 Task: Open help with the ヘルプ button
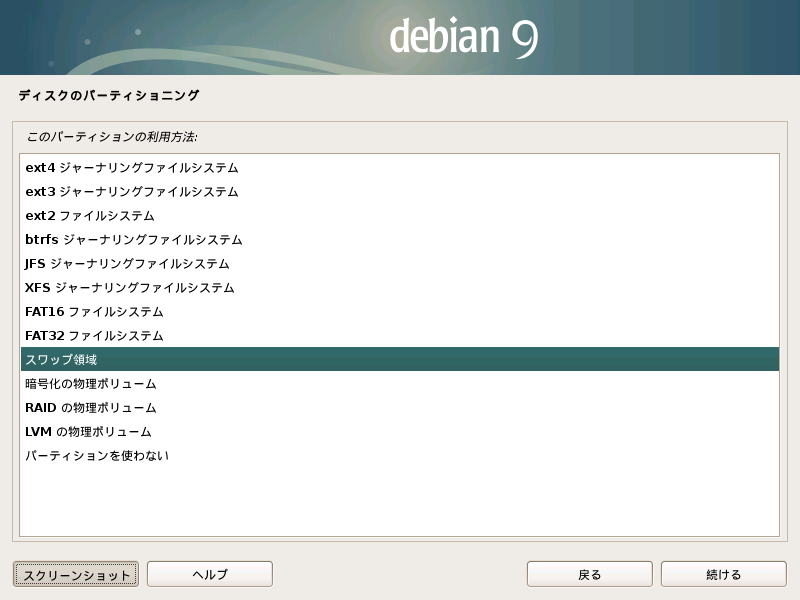pos(210,574)
